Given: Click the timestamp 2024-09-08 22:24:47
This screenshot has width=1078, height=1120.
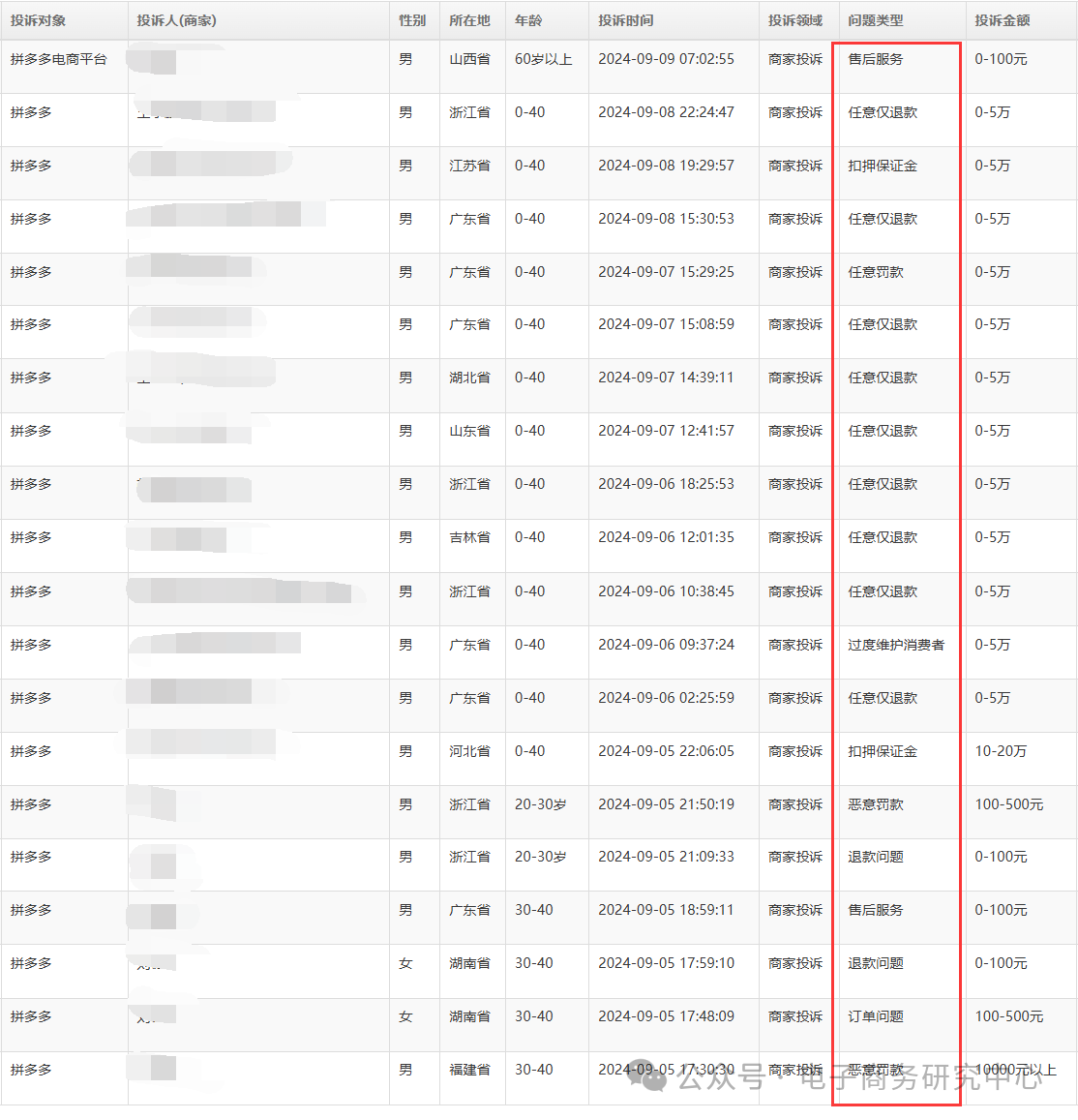Looking at the screenshot, I should [666, 112].
